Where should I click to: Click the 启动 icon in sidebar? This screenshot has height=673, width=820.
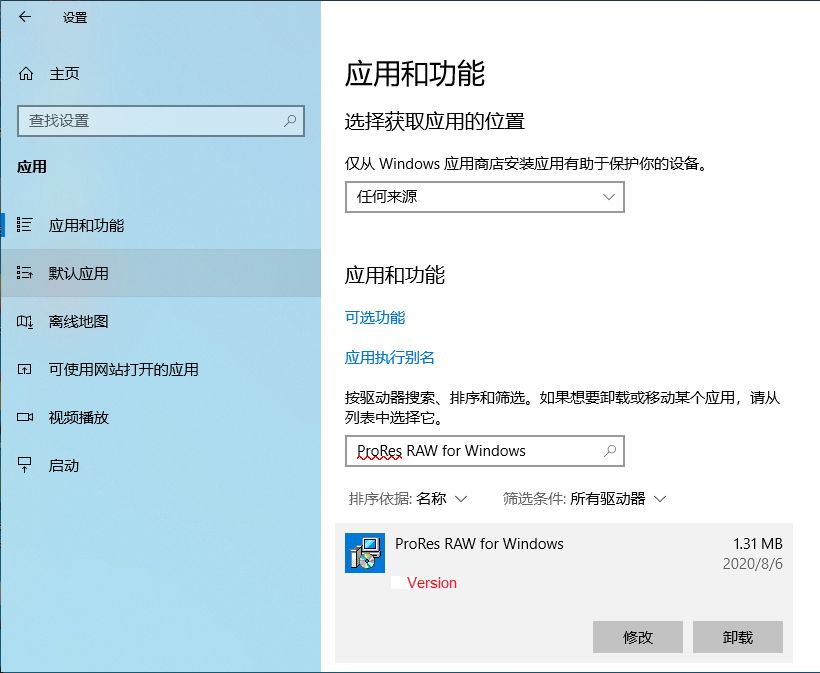point(25,465)
